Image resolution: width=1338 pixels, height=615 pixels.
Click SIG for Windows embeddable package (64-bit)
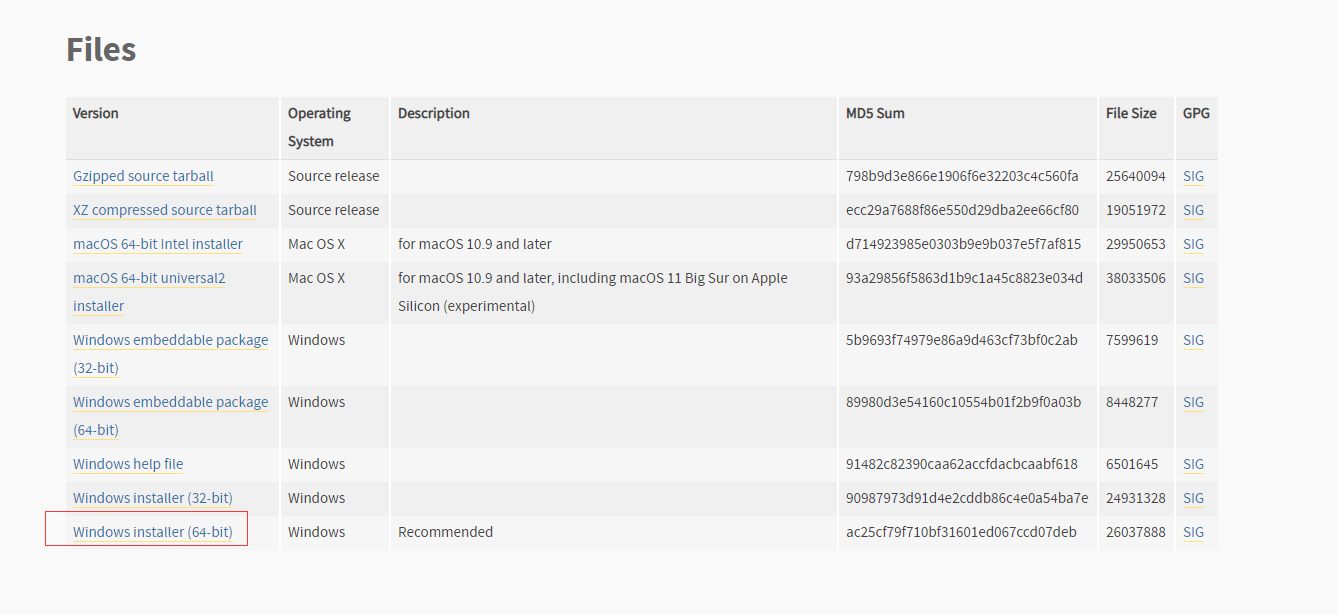1193,402
